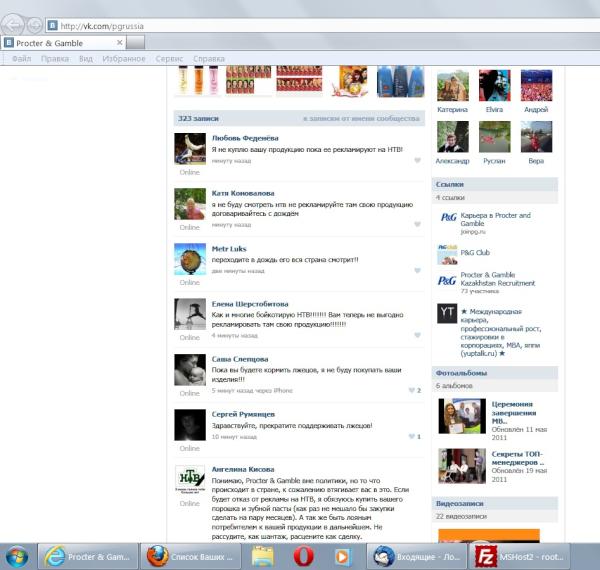This screenshot has width=600, height=570.
Task: Open Сергей Румянцев's profile name link
Action: tap(243, 414)
